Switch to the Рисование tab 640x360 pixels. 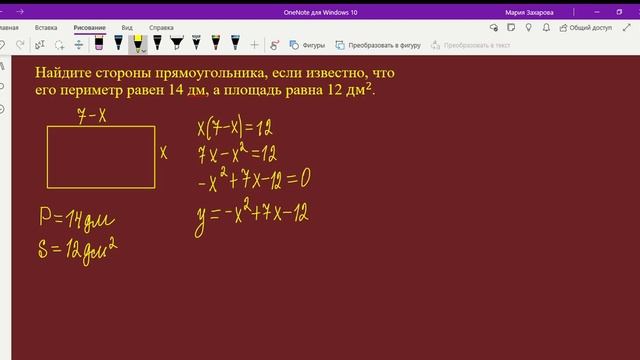89,28
